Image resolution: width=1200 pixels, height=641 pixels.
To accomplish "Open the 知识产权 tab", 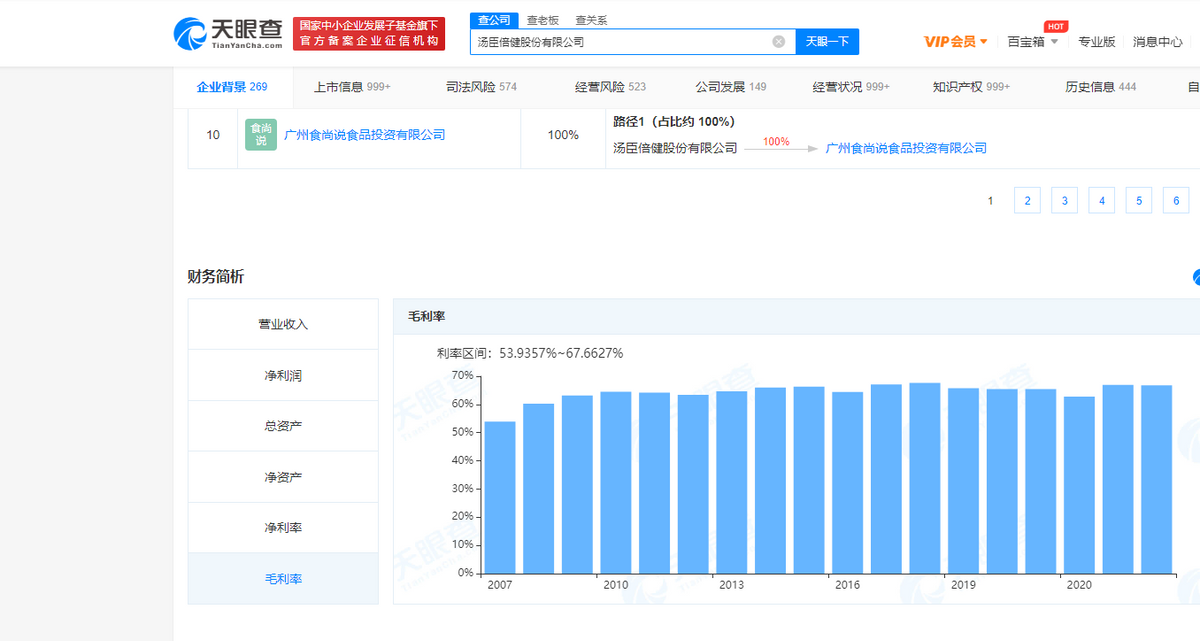I will tap(971, 87).
